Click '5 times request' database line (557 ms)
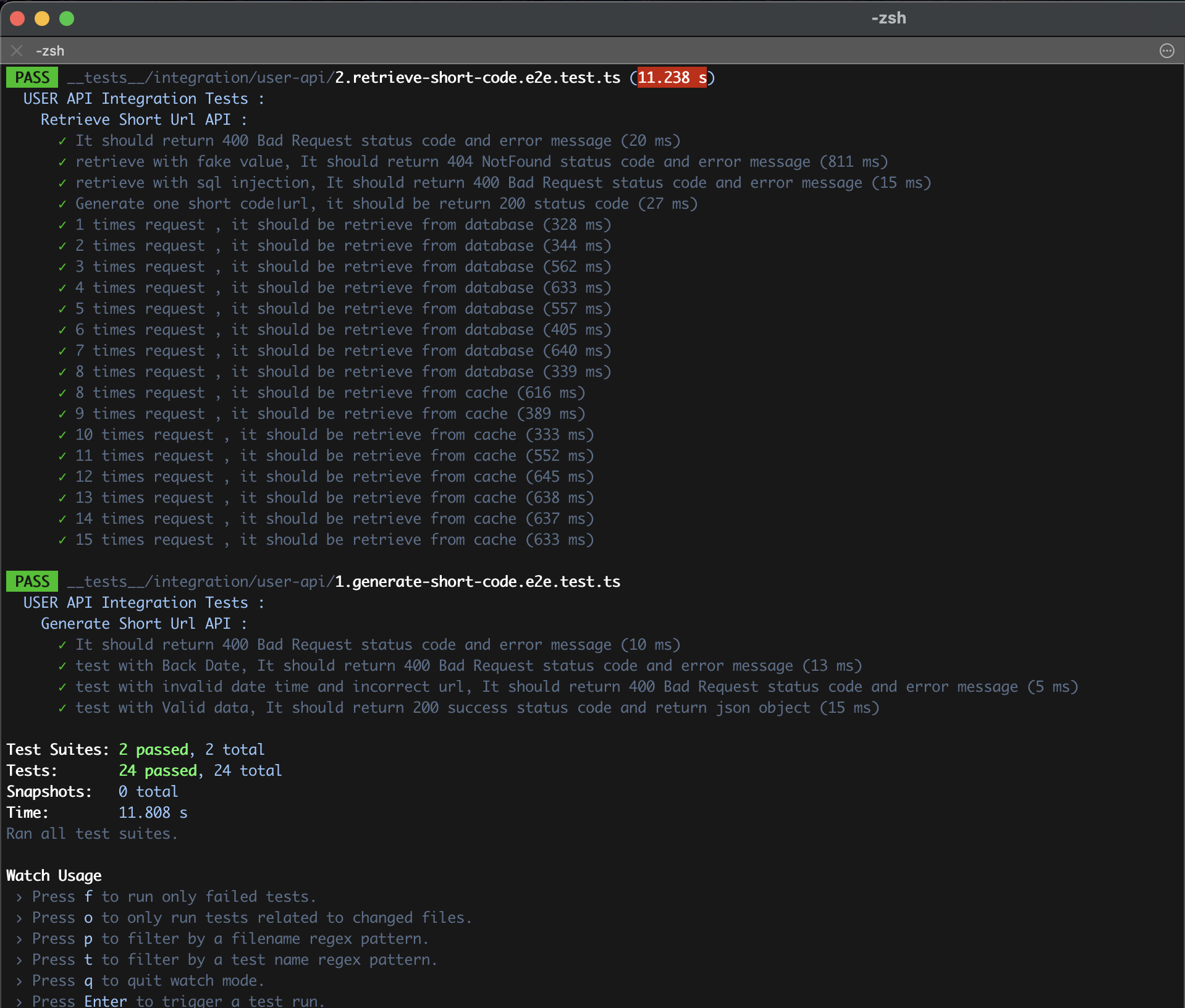1185x1008 pixels. click(335, 308)
